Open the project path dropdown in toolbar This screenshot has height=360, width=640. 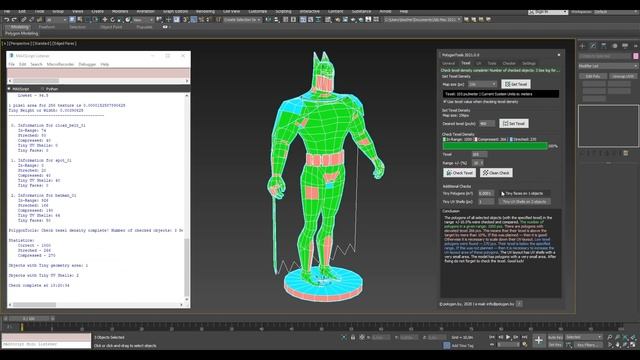pyautogui.click(x=423, y=20)
